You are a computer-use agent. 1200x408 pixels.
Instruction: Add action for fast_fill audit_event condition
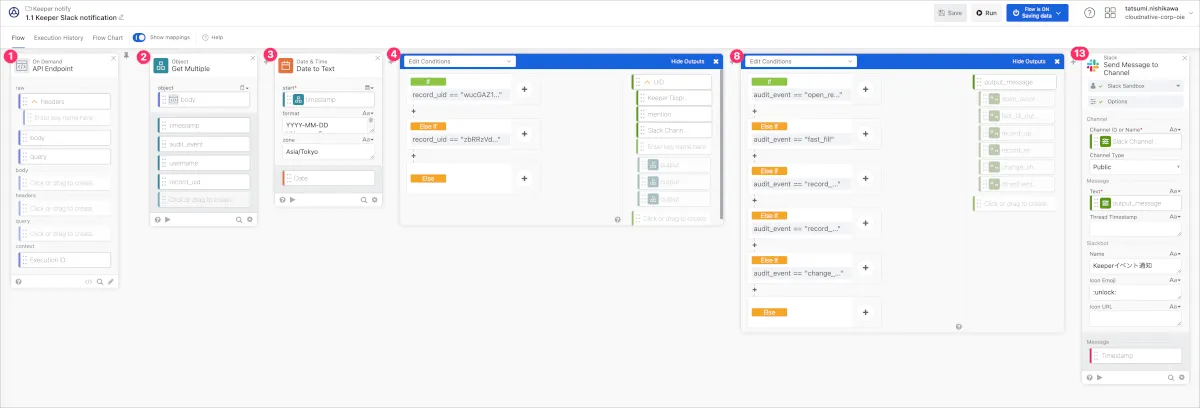pyautogui.click(x=864, y=134)
